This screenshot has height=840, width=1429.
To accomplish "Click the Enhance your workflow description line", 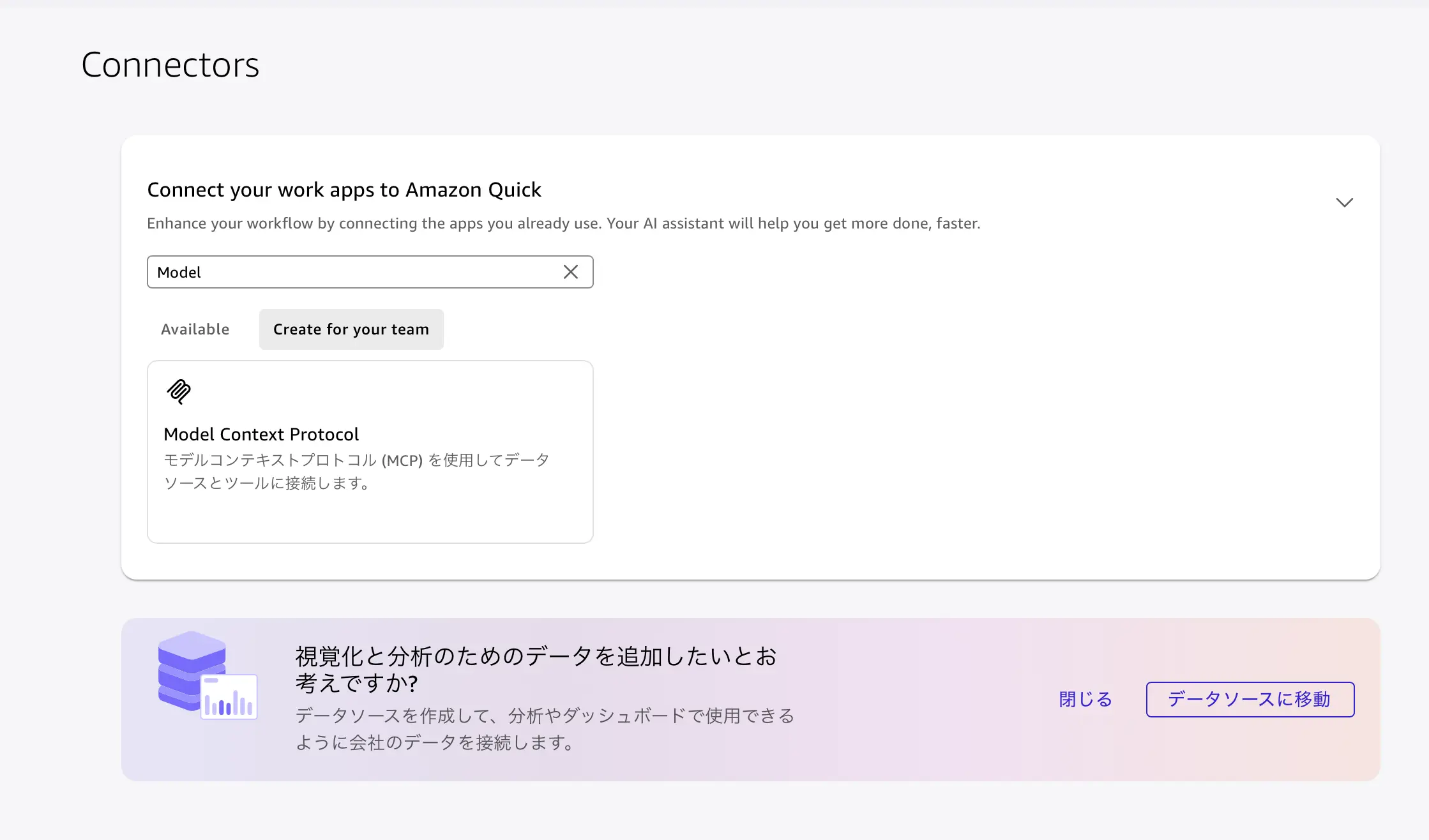I will coord(564,223).
